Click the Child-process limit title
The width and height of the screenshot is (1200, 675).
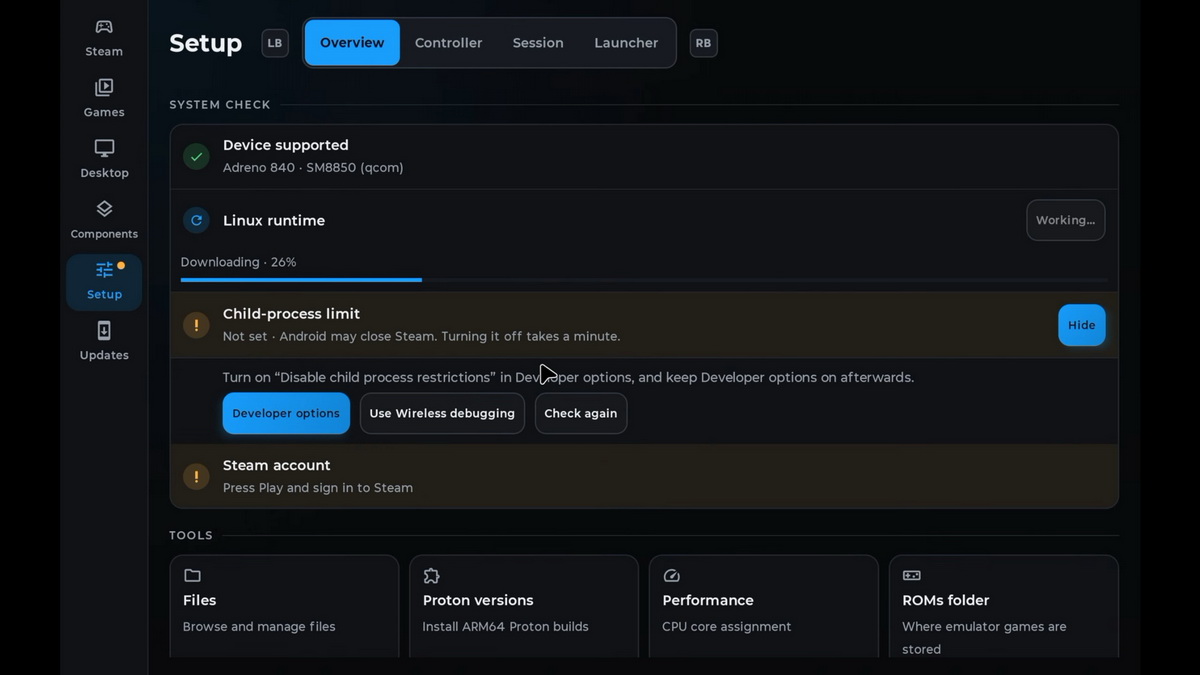[x=291, y=314]
